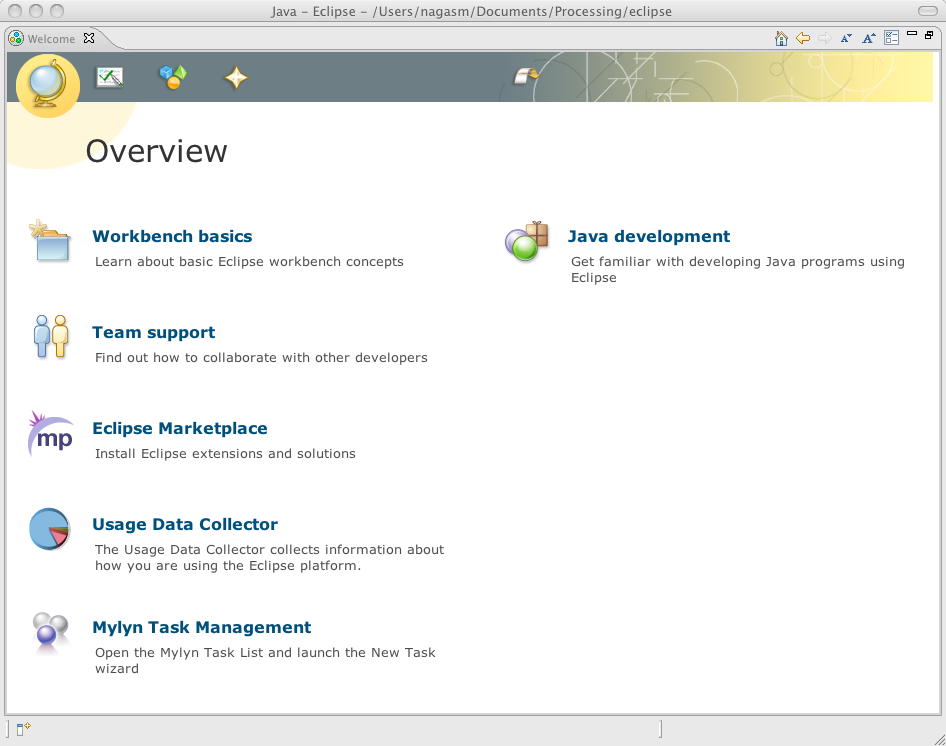
Task: Open the What's New star icon
Action: click(x=236, y=78)
